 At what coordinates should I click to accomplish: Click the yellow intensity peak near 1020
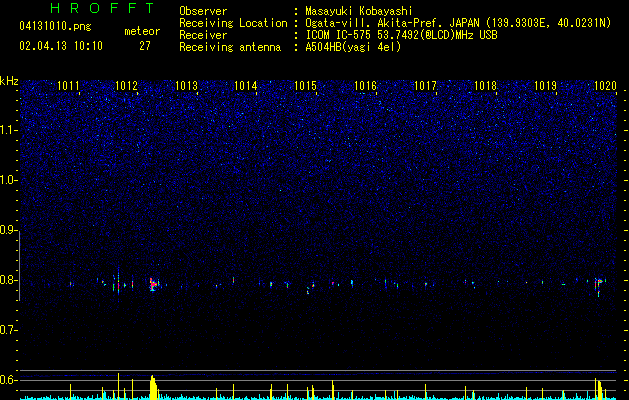coord(599,389)
